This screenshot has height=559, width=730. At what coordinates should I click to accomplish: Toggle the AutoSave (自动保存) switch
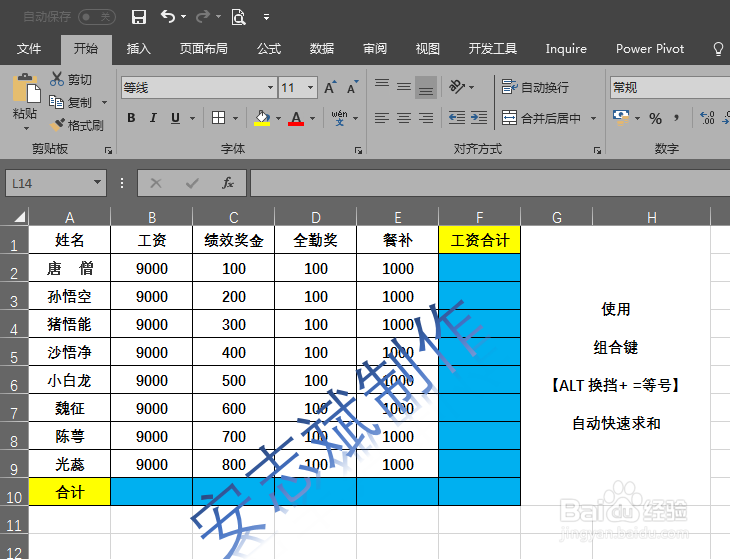click(97, 17)
